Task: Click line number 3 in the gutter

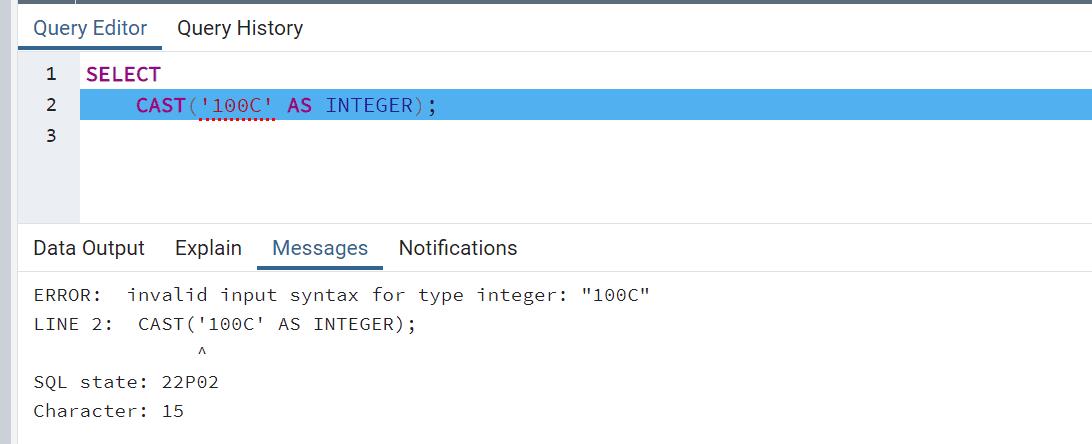Action: tap(51, 135)
